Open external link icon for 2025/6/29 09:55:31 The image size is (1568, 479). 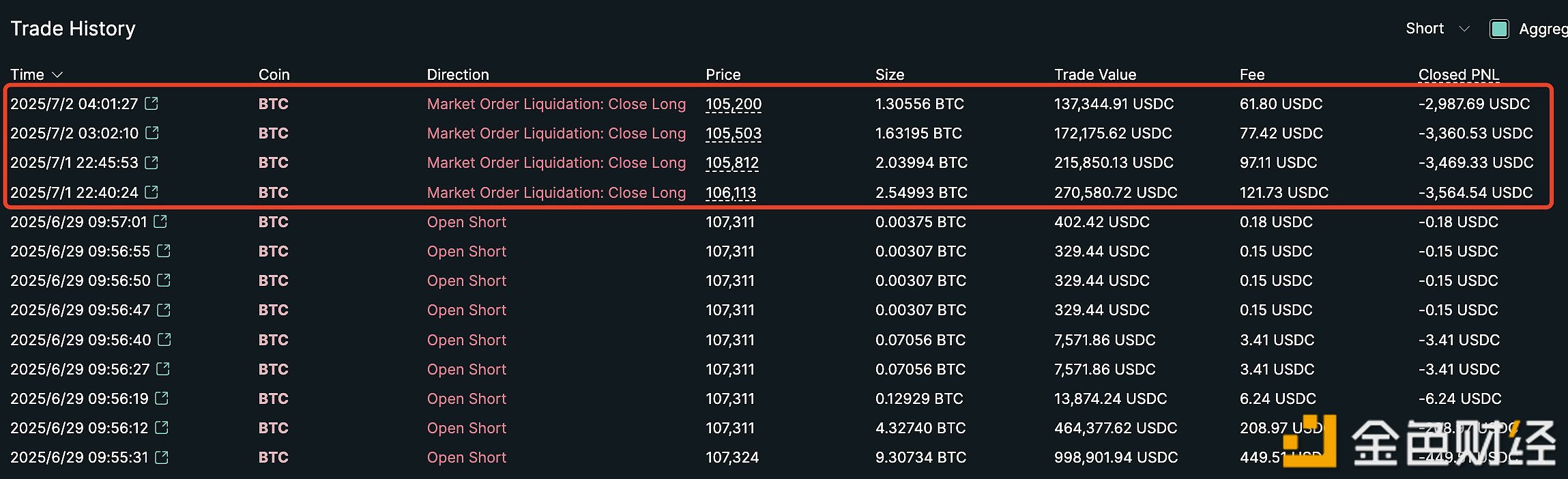(162, 456)
